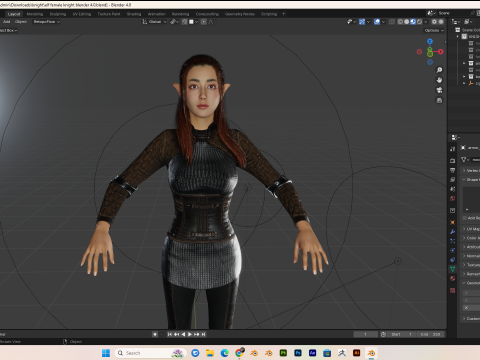Open the Scene properties tab
Screen dimensions: 480x360
coord(452,189)
